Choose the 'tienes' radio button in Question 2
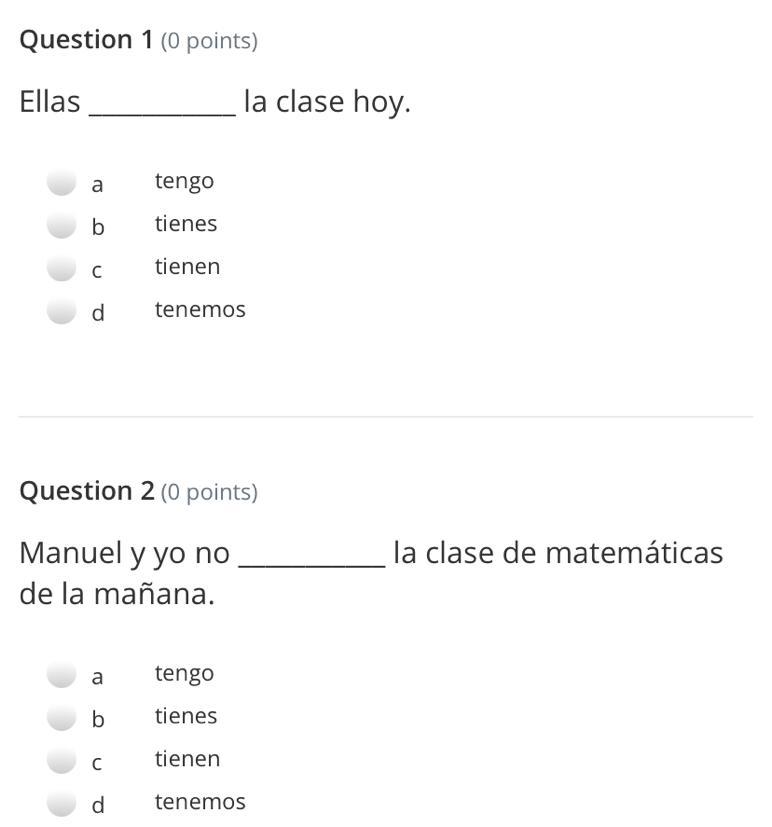The image size is (772, 827). (62, 717)
